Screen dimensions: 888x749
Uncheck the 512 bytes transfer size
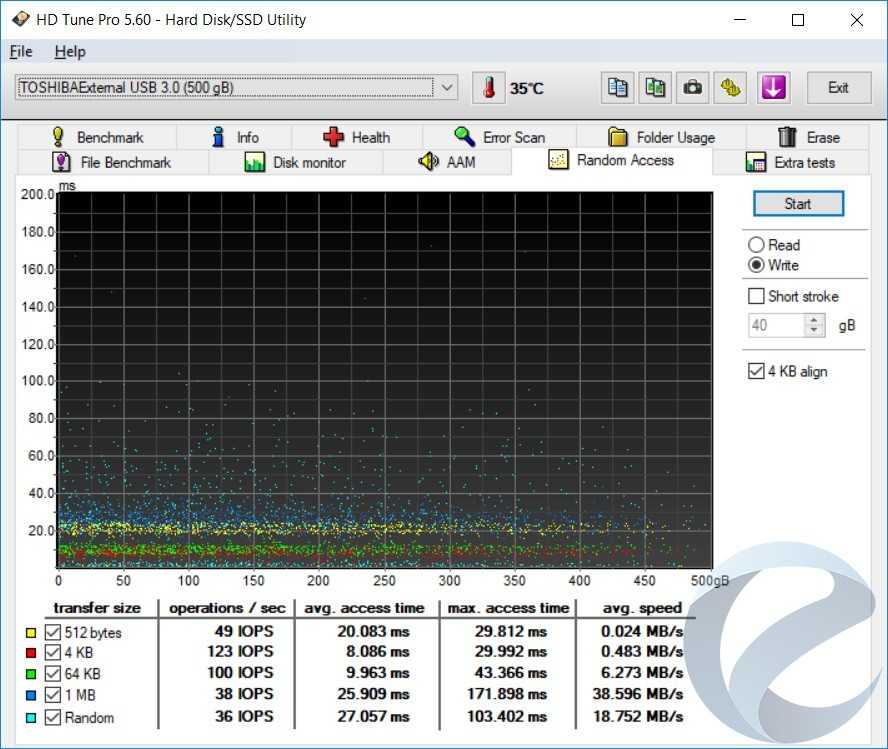(x=53, y=632)
